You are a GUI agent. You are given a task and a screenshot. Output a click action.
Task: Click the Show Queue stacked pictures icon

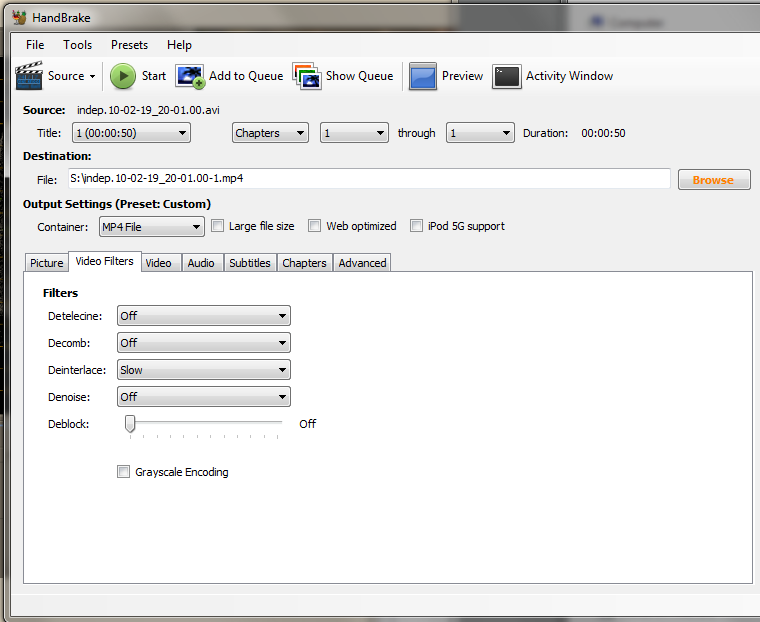[307, 76]
